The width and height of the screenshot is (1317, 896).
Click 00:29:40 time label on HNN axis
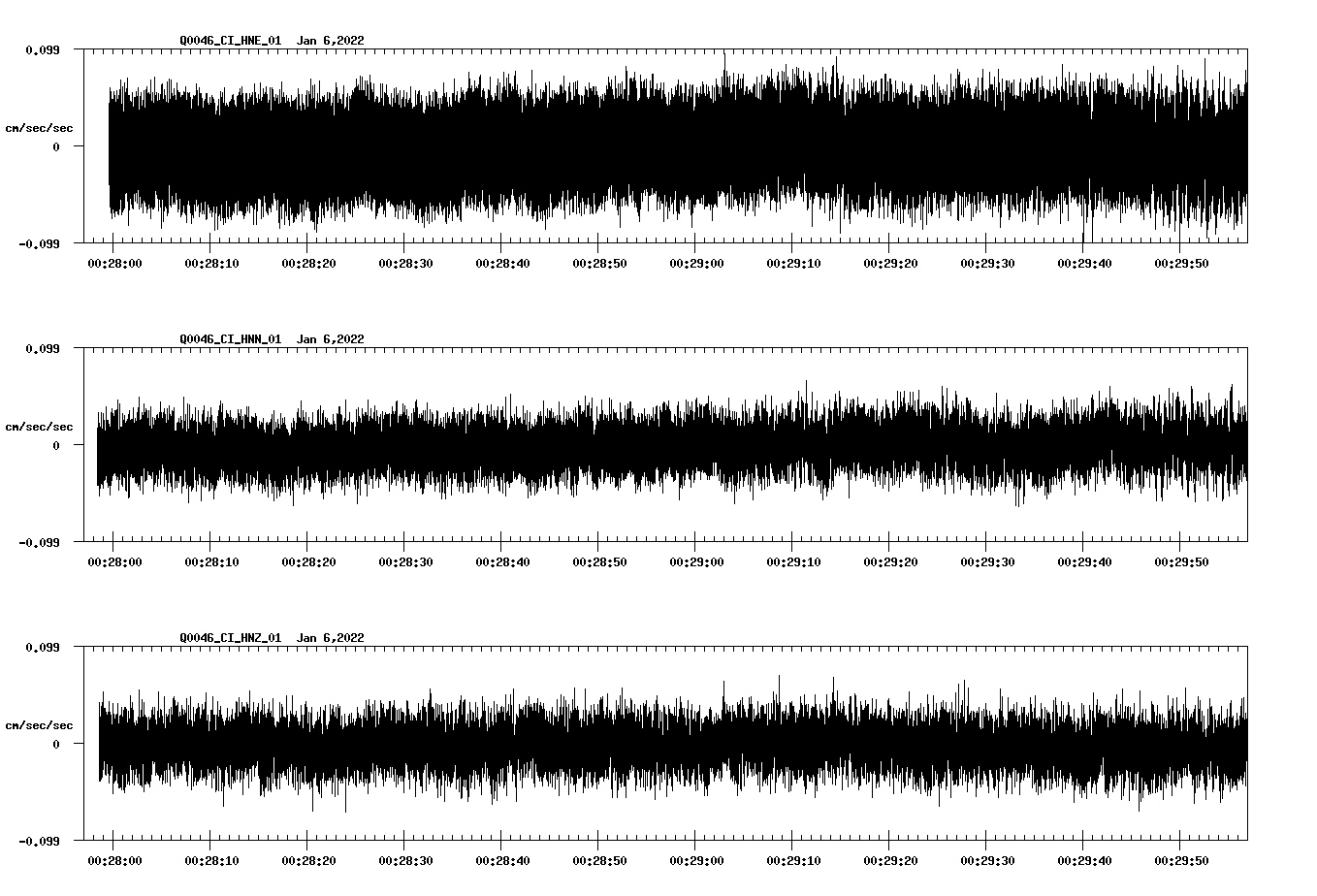coord(1084,562)
